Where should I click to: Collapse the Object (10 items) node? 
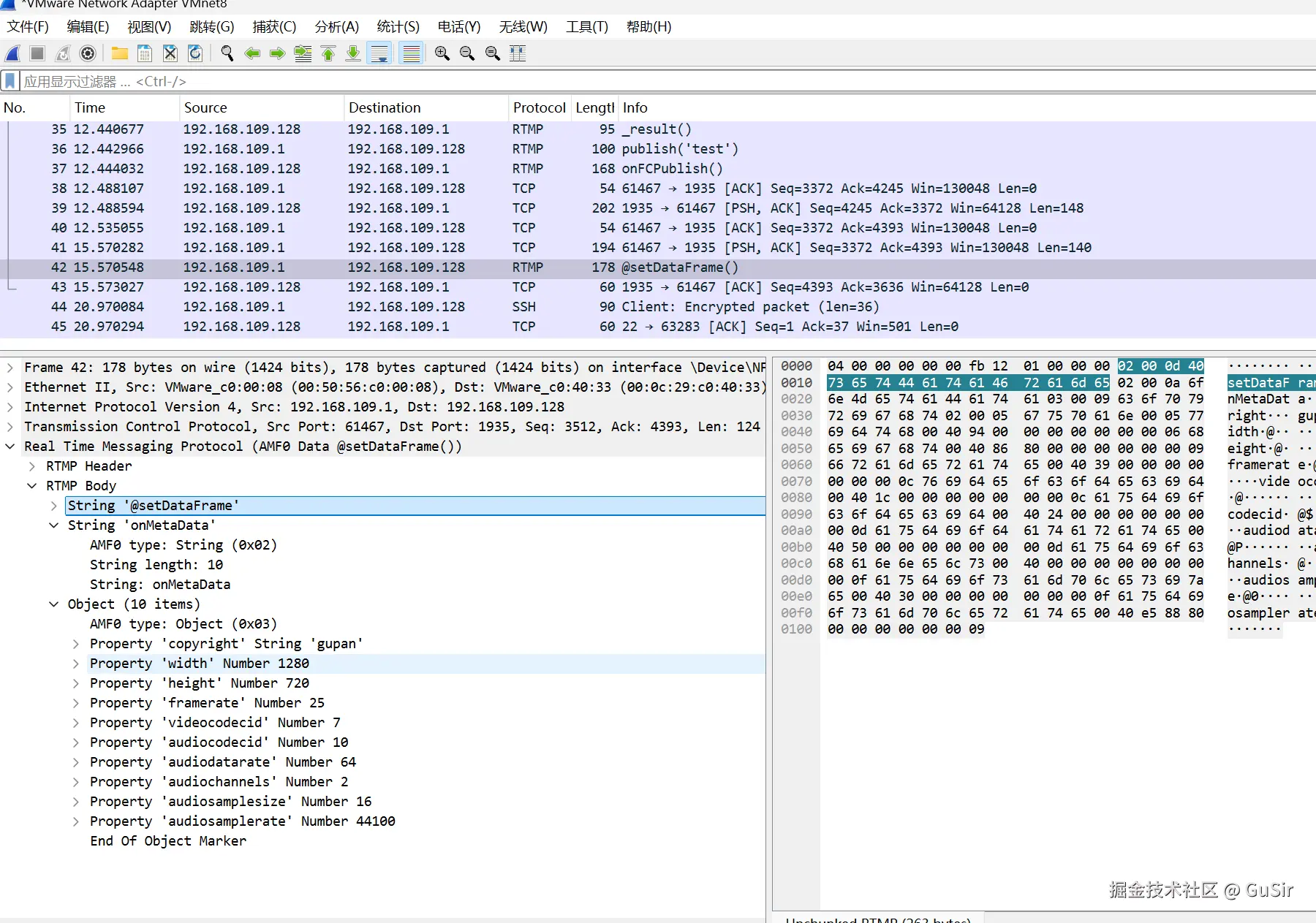tap(54, 604)
